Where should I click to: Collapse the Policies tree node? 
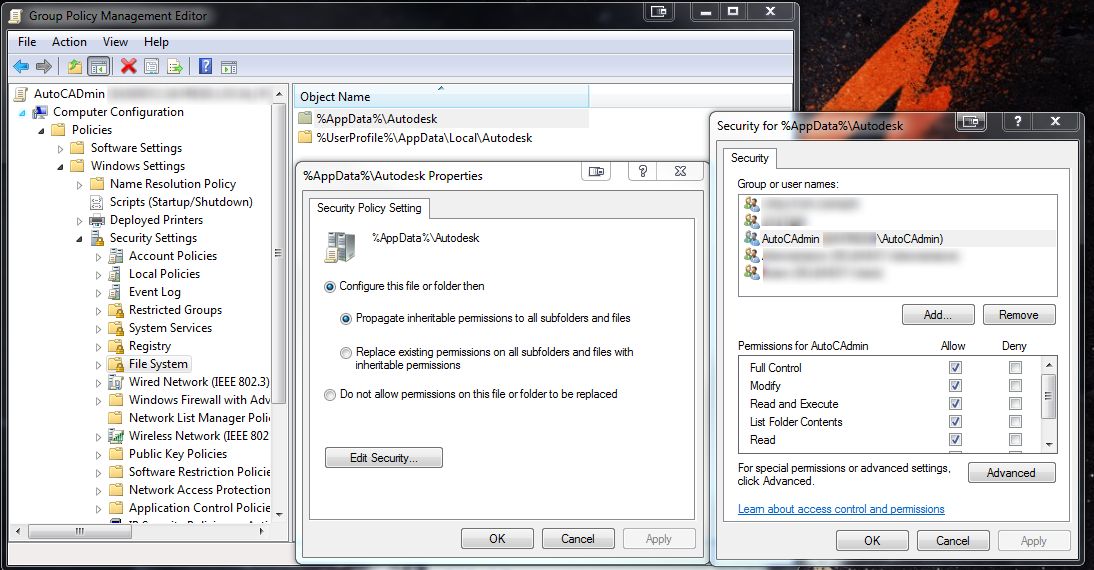click(40, 130)
